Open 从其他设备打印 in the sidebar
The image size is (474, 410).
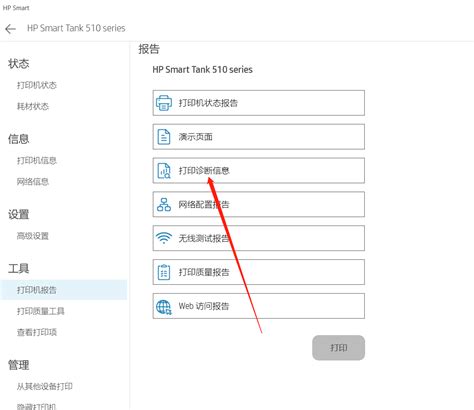pos(45,387)
